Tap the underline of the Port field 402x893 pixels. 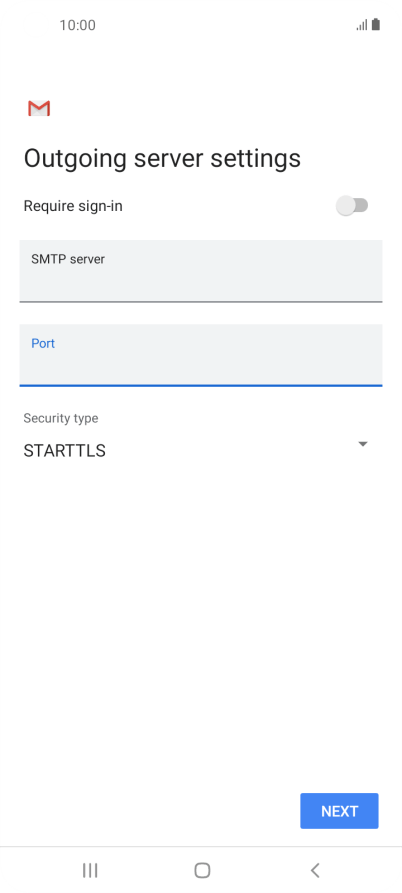[x=201, y=386]
